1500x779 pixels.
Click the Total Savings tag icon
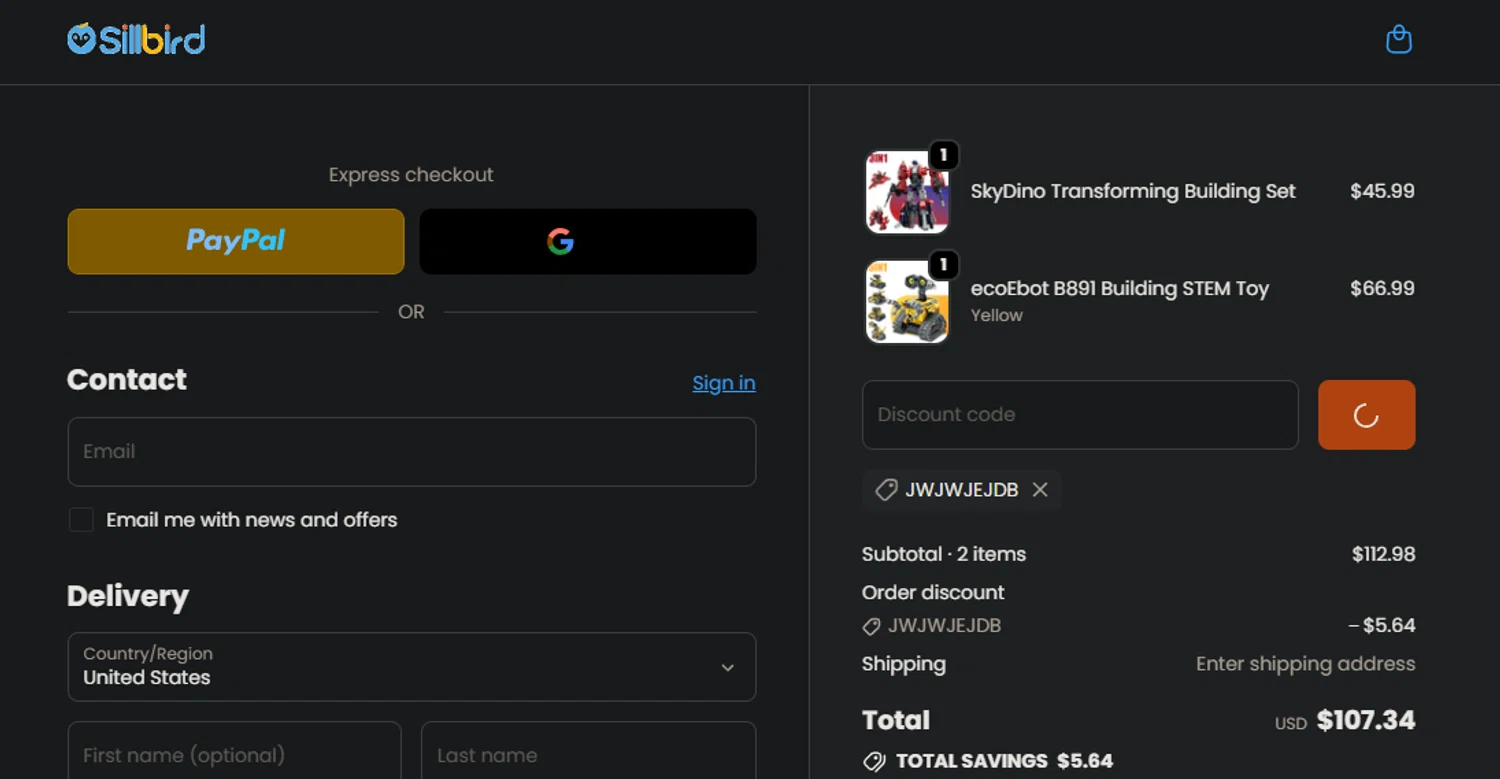874,762
